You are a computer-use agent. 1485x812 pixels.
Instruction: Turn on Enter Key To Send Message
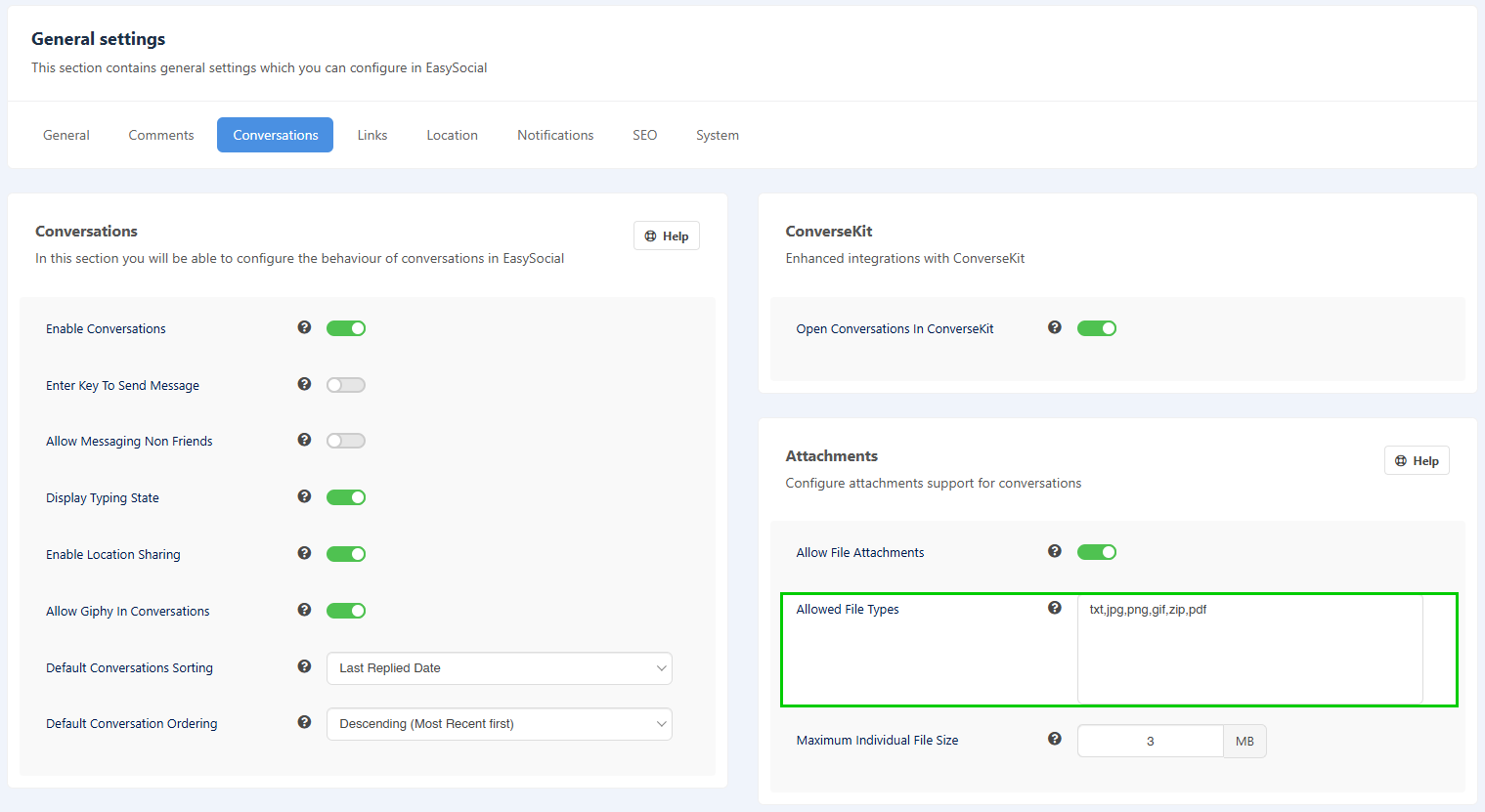pos(346,385)
